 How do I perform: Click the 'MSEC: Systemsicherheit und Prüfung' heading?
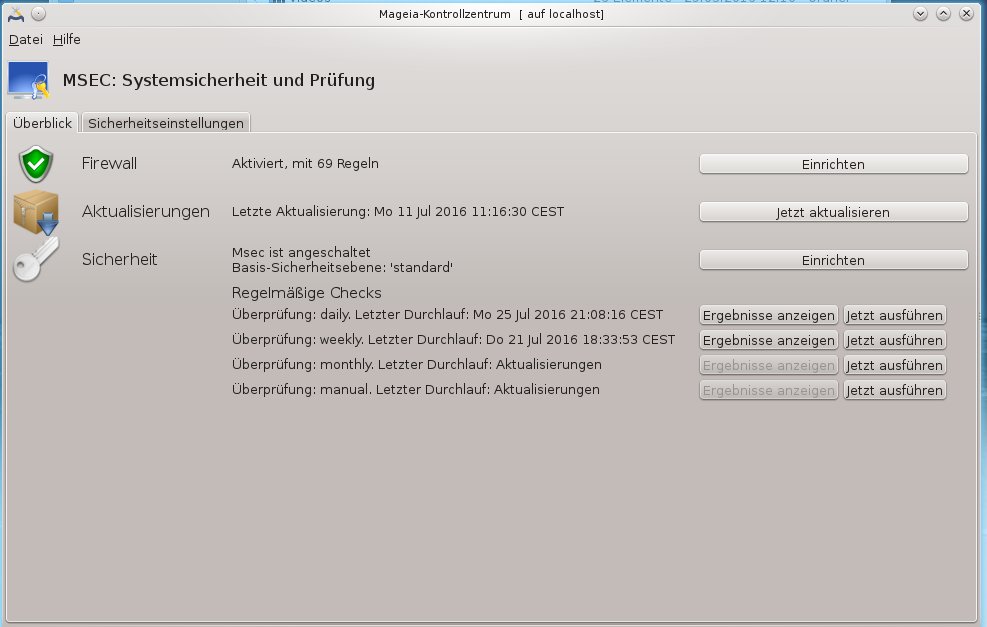218,81
